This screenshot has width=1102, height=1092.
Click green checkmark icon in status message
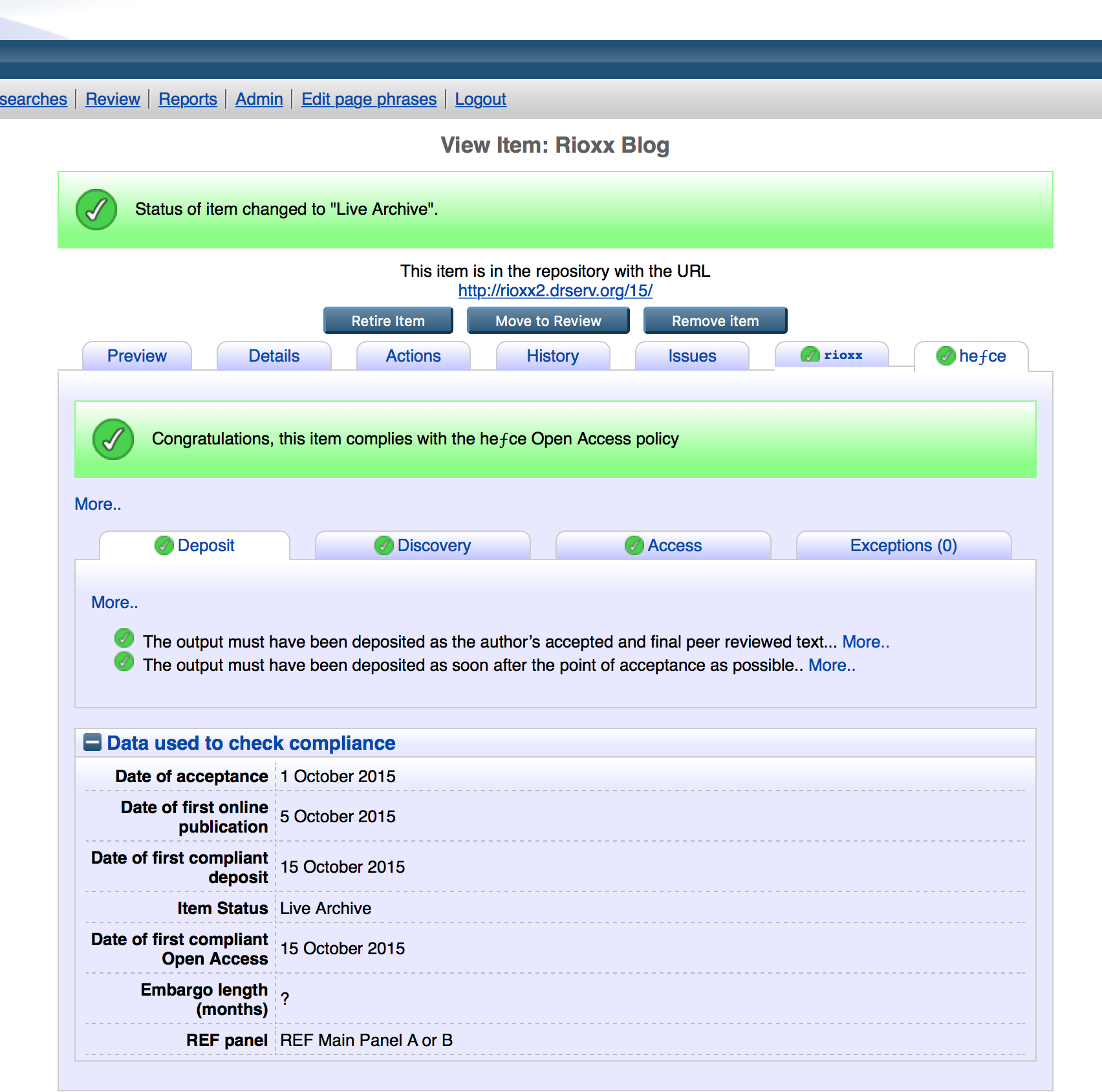[x=96, y=210]
